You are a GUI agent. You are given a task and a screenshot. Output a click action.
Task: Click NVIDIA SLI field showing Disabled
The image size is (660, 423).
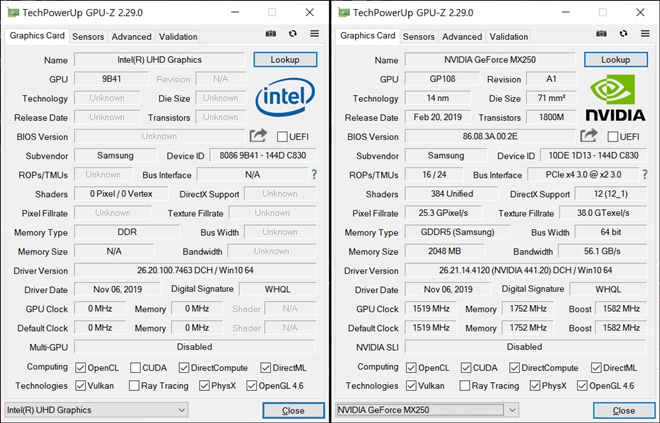[x=526, y=347]
